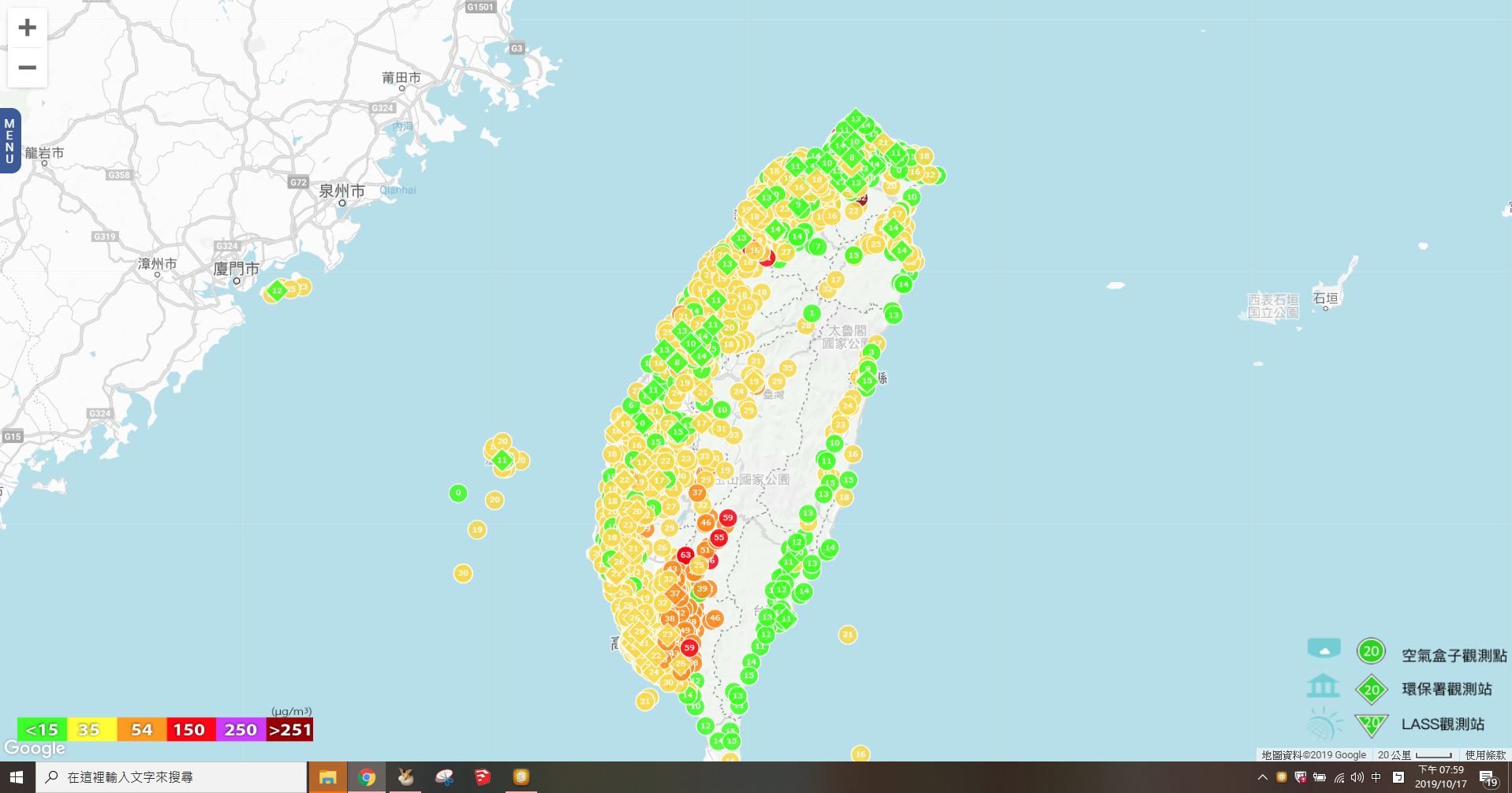The height and width of the screenshot is (793, 1512).
Task: Open the SketchUp taskbar icon
Action: [483, 777]
